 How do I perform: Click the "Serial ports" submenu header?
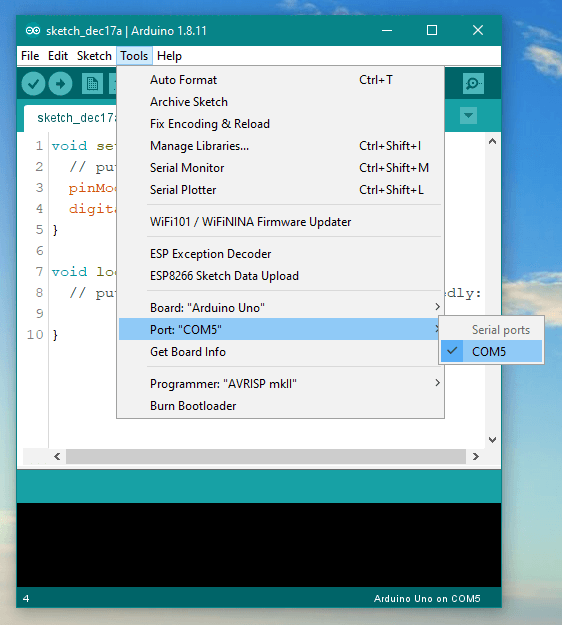[x=501, y=330]
